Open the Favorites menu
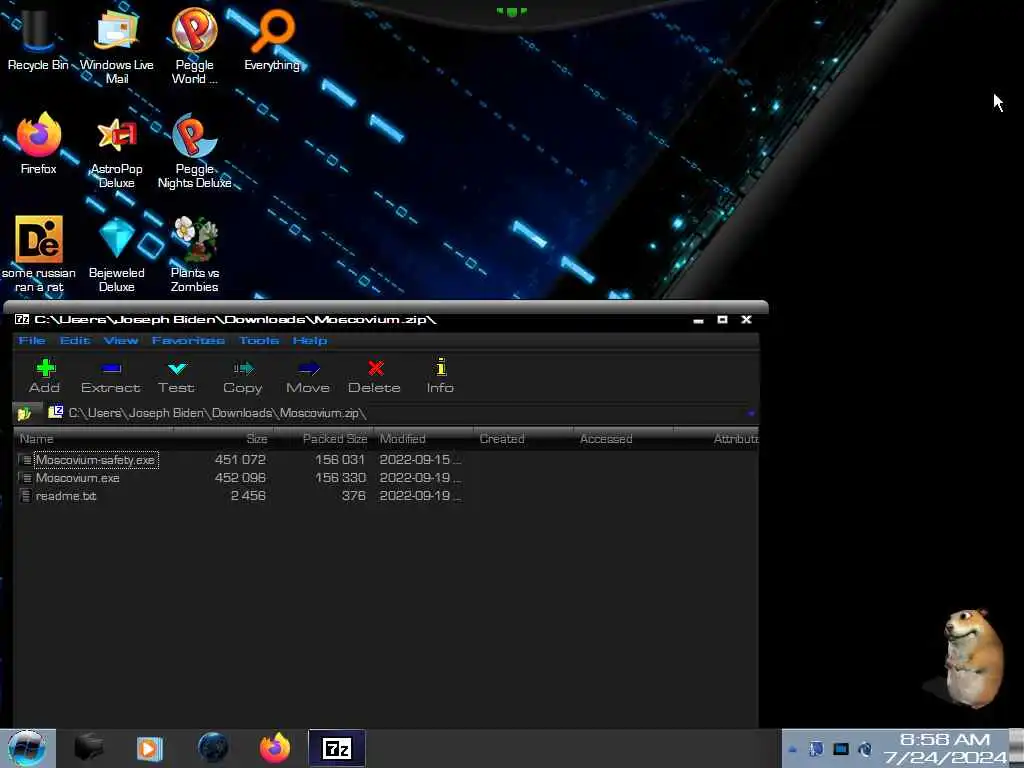 (x=188, y=340)
